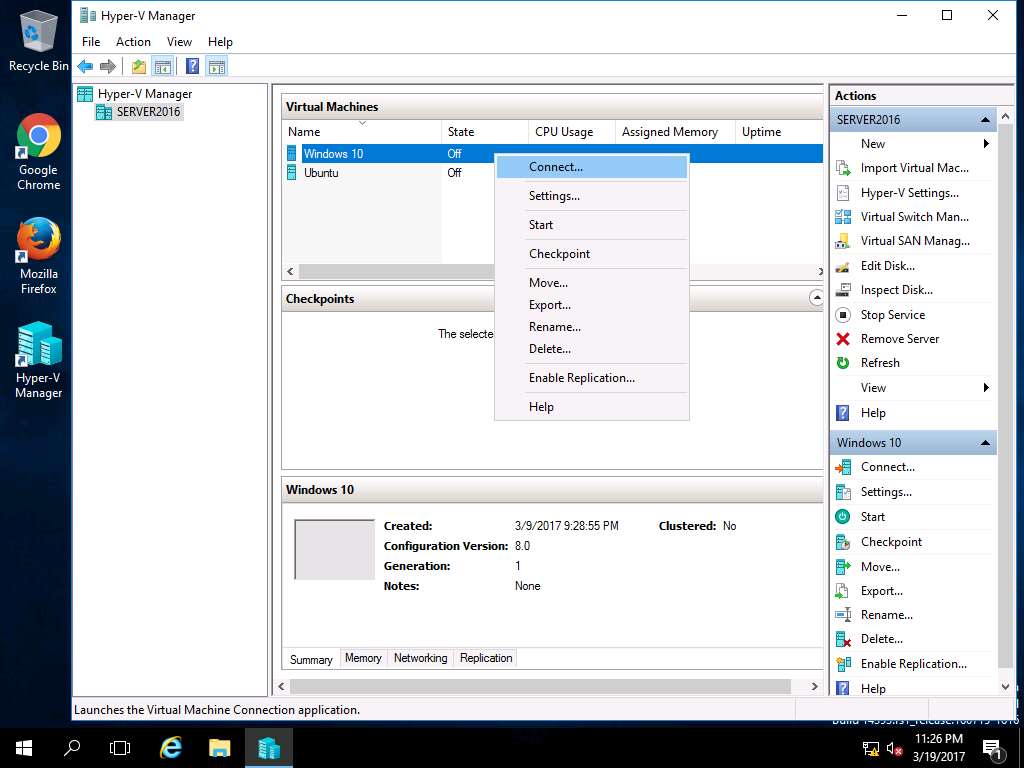
Task: Click Move in the Windows 10 actions section
Action: [x=880, y=566]
